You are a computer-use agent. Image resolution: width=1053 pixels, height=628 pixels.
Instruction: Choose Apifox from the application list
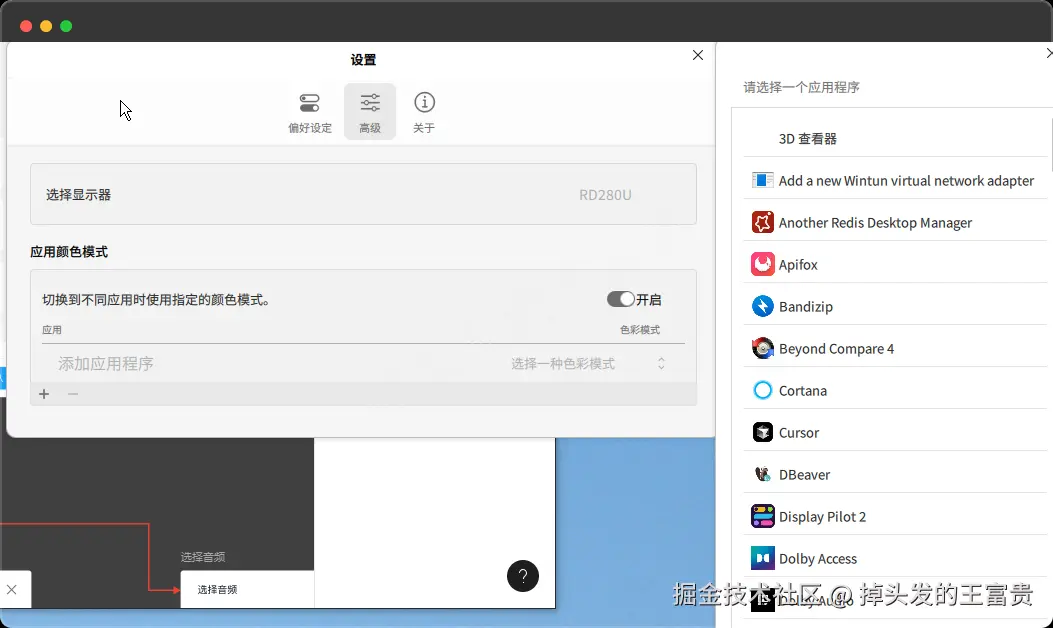(895, 265)
